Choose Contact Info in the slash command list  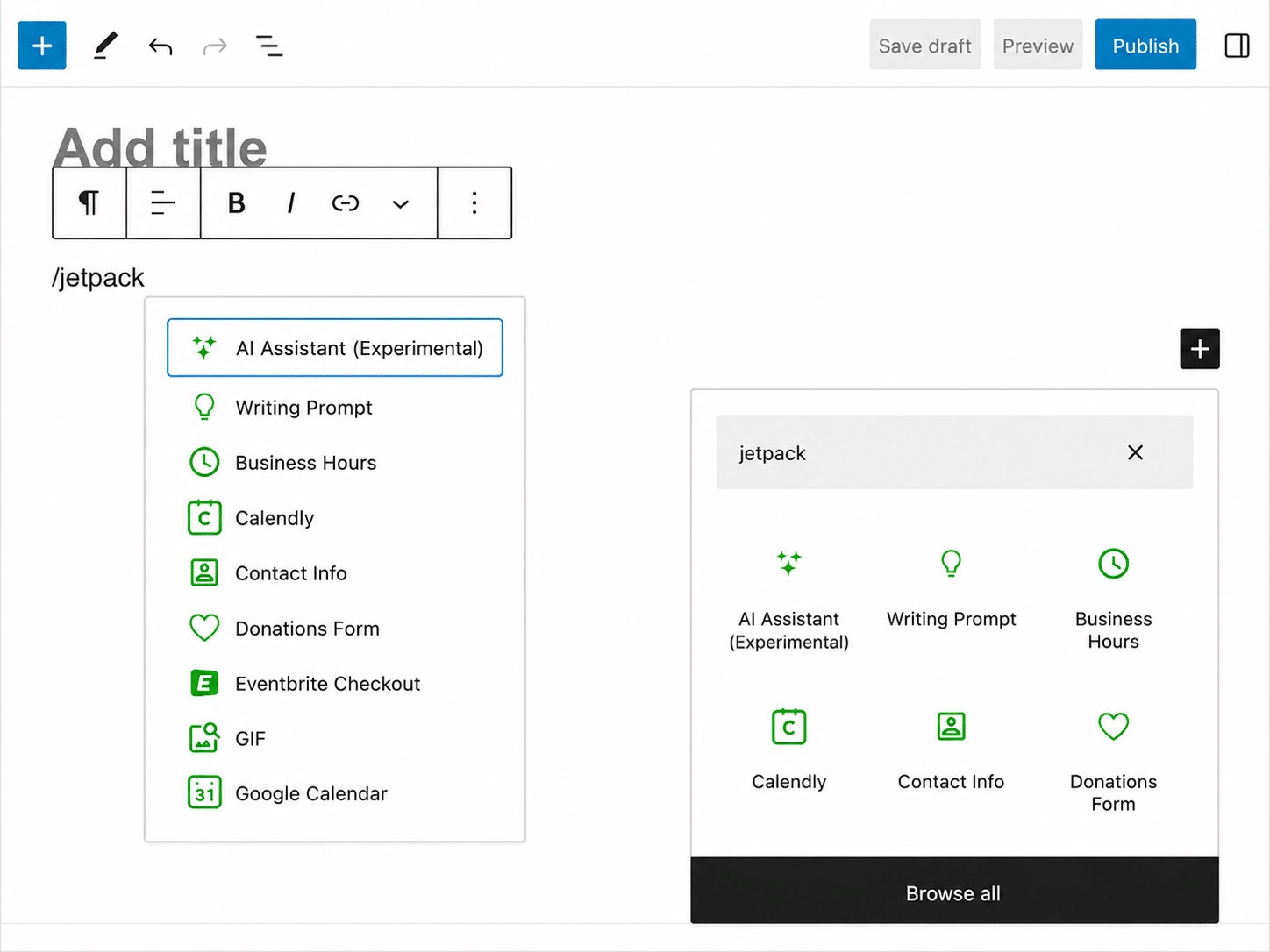335,573
